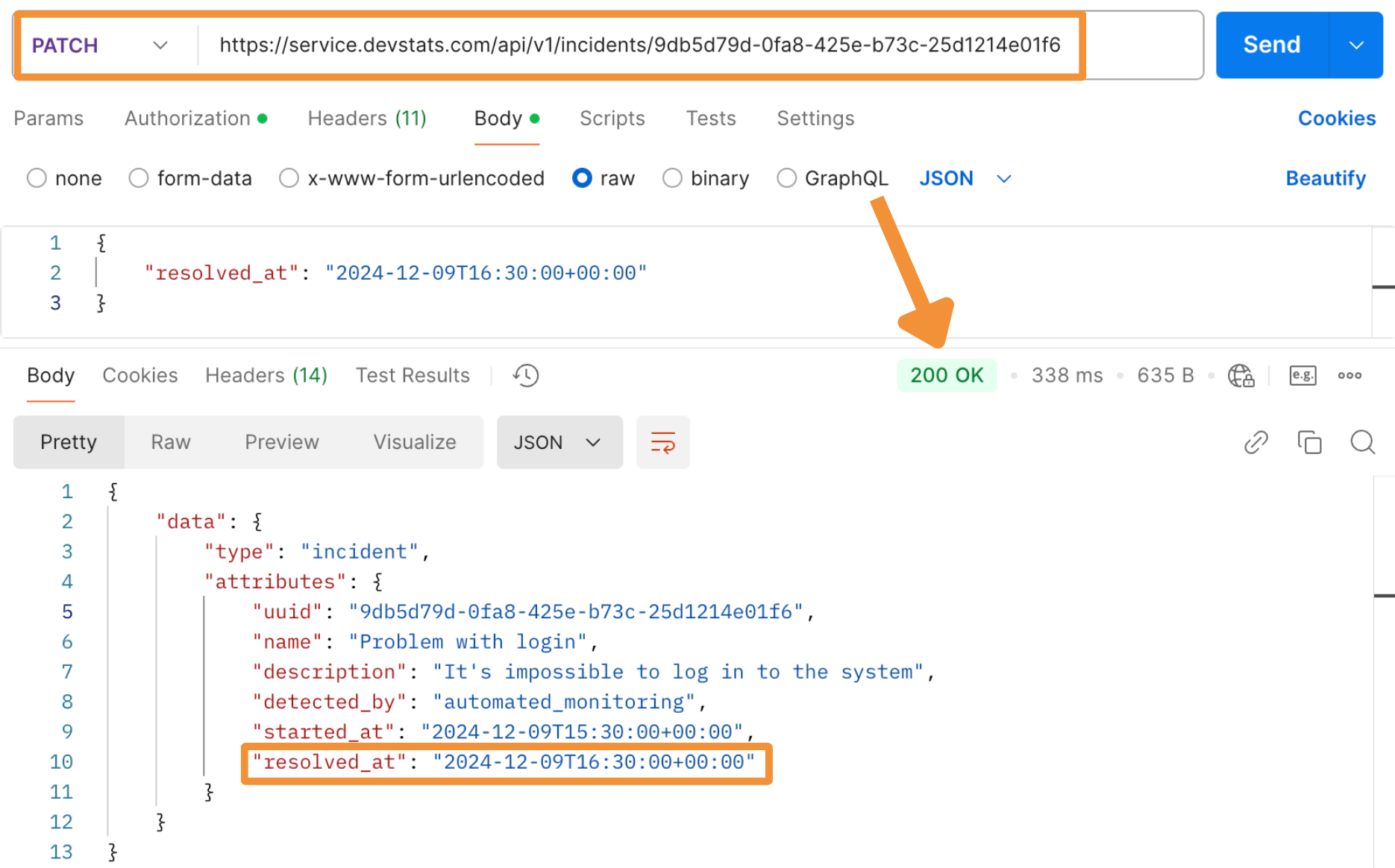Open the Cookies link
The image size is (1395, 868).
pyautogui.click(x=1337, y=119)
